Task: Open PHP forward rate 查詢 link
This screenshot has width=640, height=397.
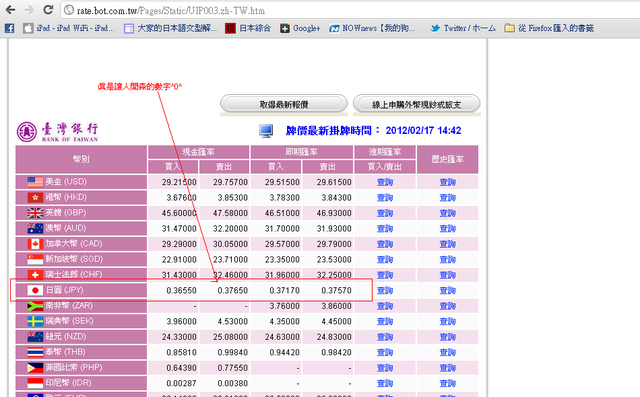Action: [385, 368]
